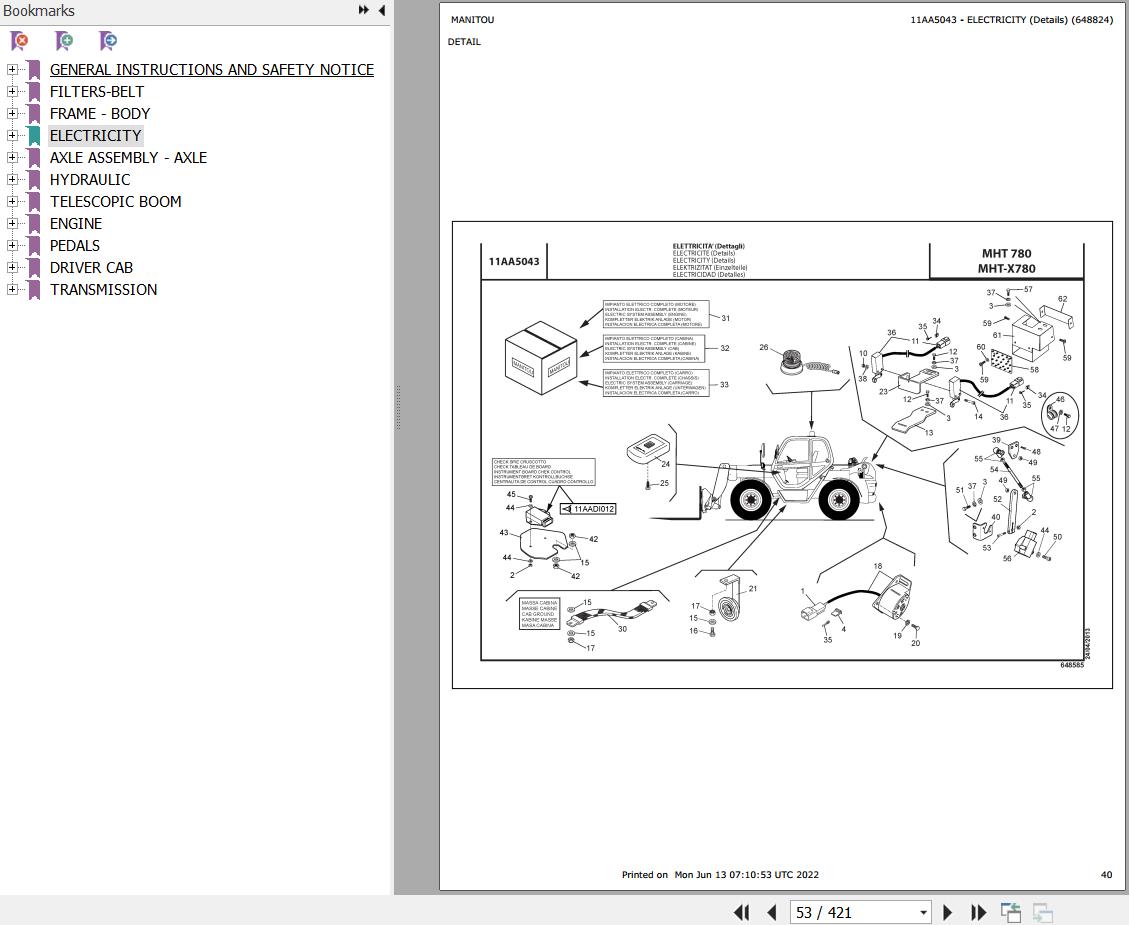Click the bookmark icon beside DRIVER CAB
The width and height of the screenshot is (1129, 925).
pyautogui.click(x=34, y=268)
